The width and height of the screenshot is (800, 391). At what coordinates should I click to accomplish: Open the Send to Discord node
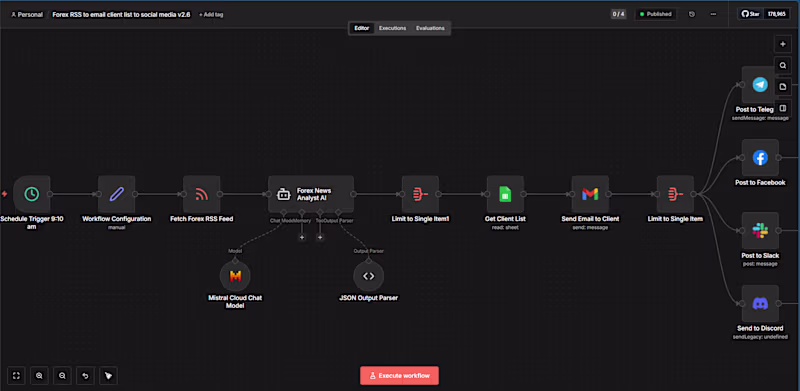click(x=760, y=303)
